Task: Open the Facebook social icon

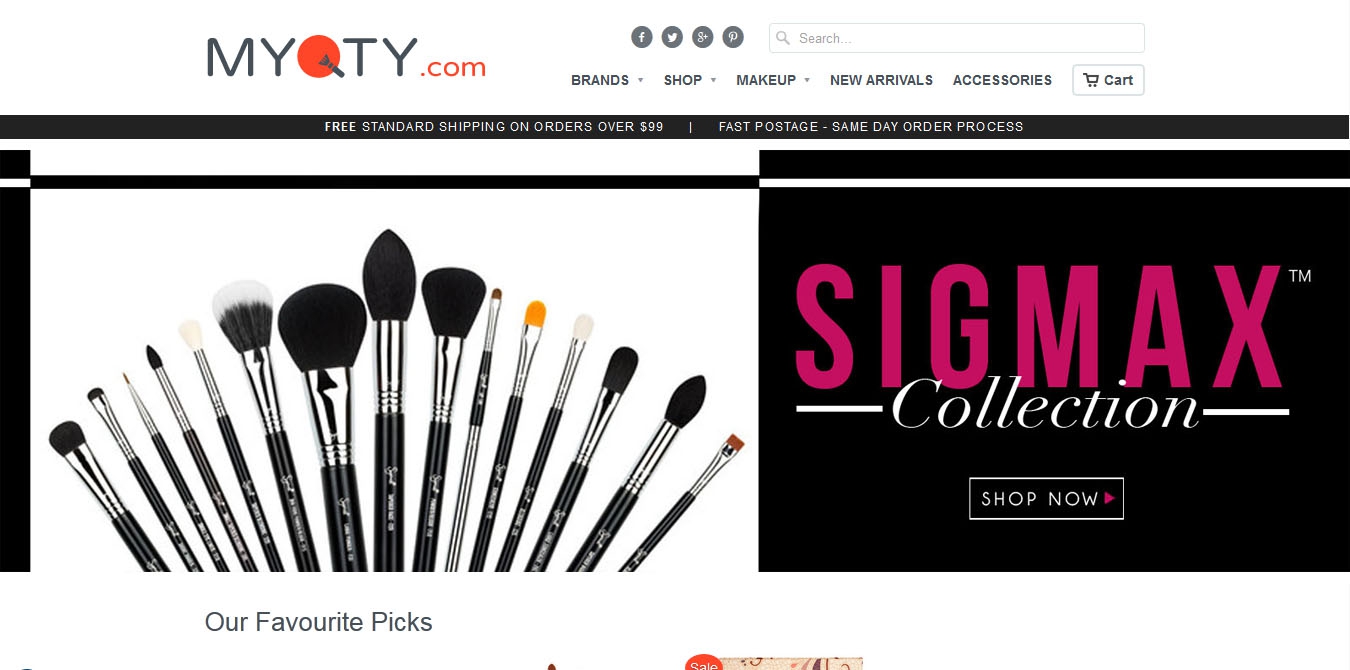Action: pos(642,37)
